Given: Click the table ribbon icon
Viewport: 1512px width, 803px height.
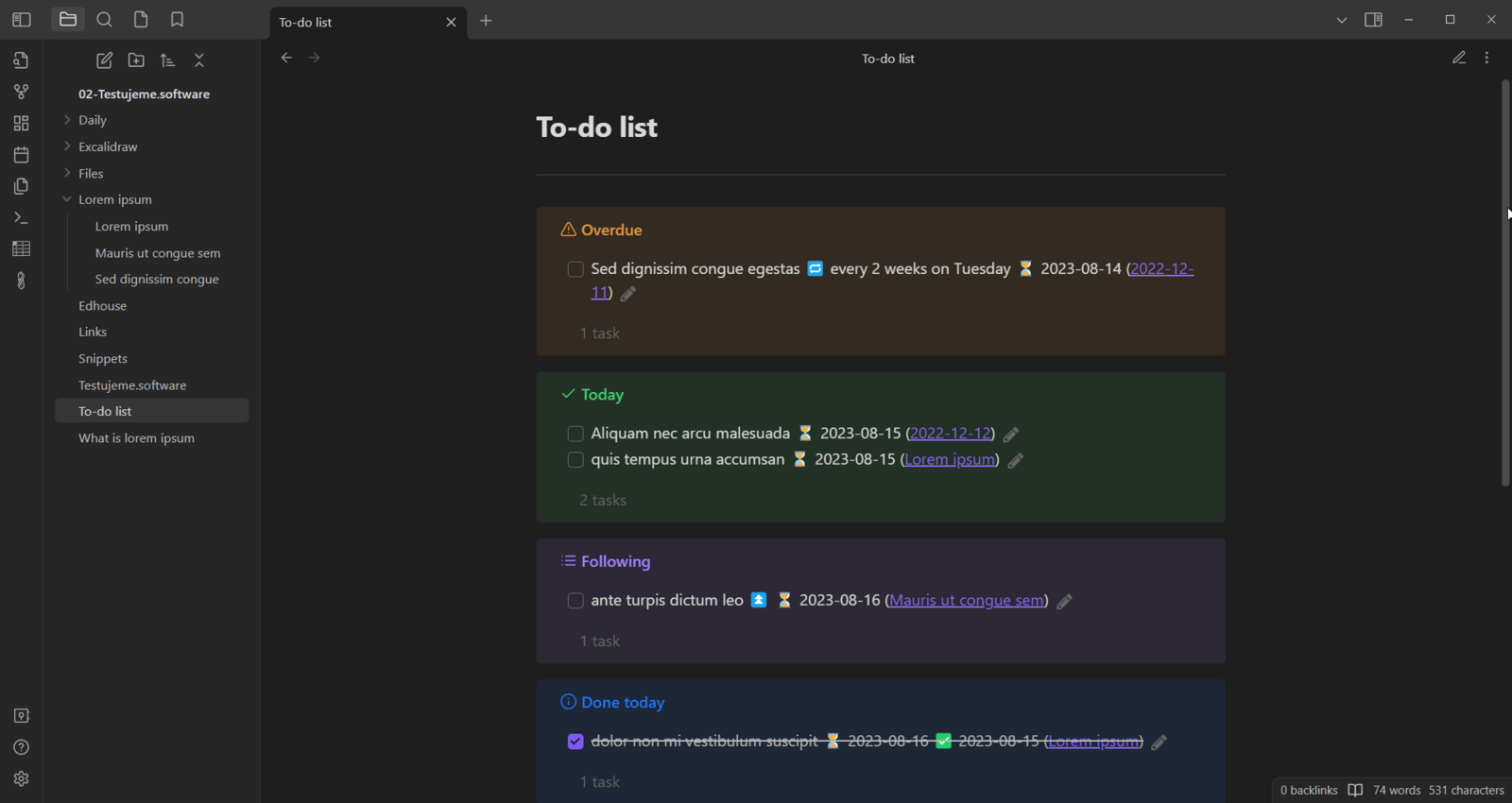Looking at the screenshot, I should pyautogui.click(x=21, y=249).
